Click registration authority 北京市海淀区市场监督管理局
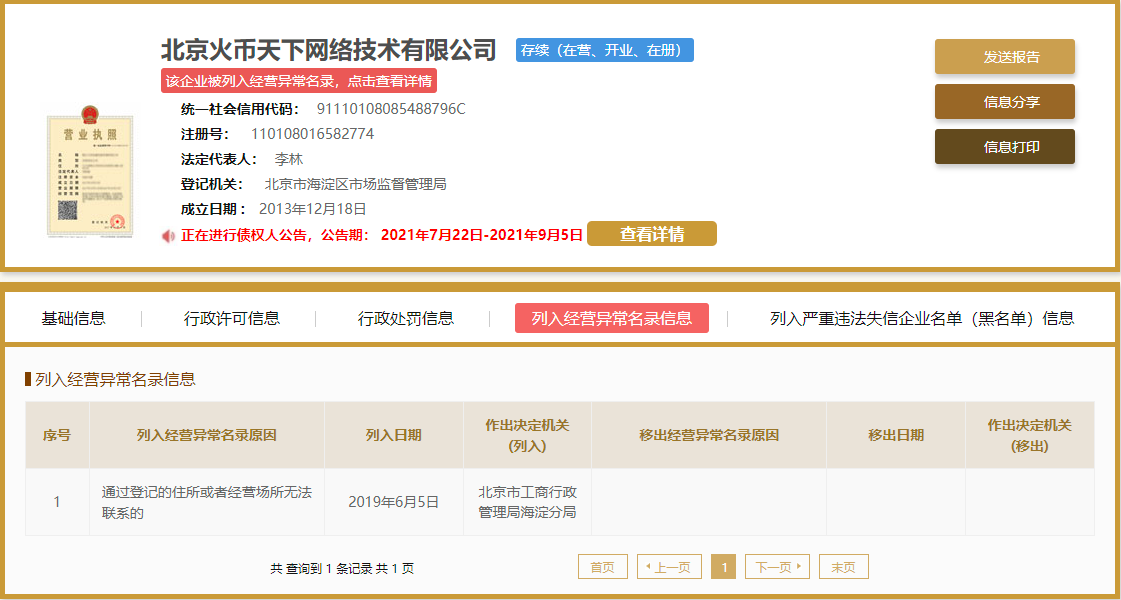The image size is (1121, 600). click(355, 185)
